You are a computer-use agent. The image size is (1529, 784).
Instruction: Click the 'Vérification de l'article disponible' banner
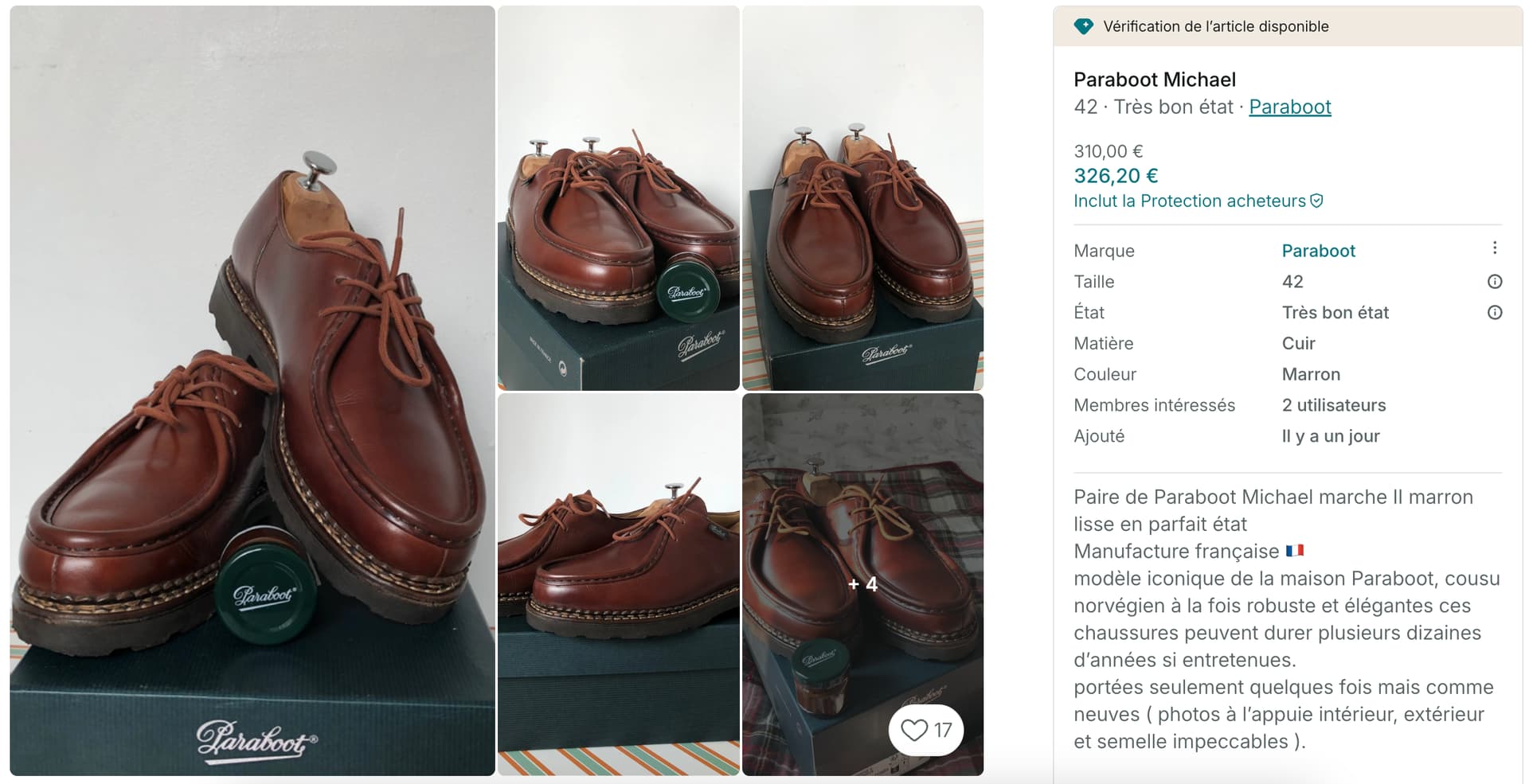pyautogui.click(x=1215, y=26)
